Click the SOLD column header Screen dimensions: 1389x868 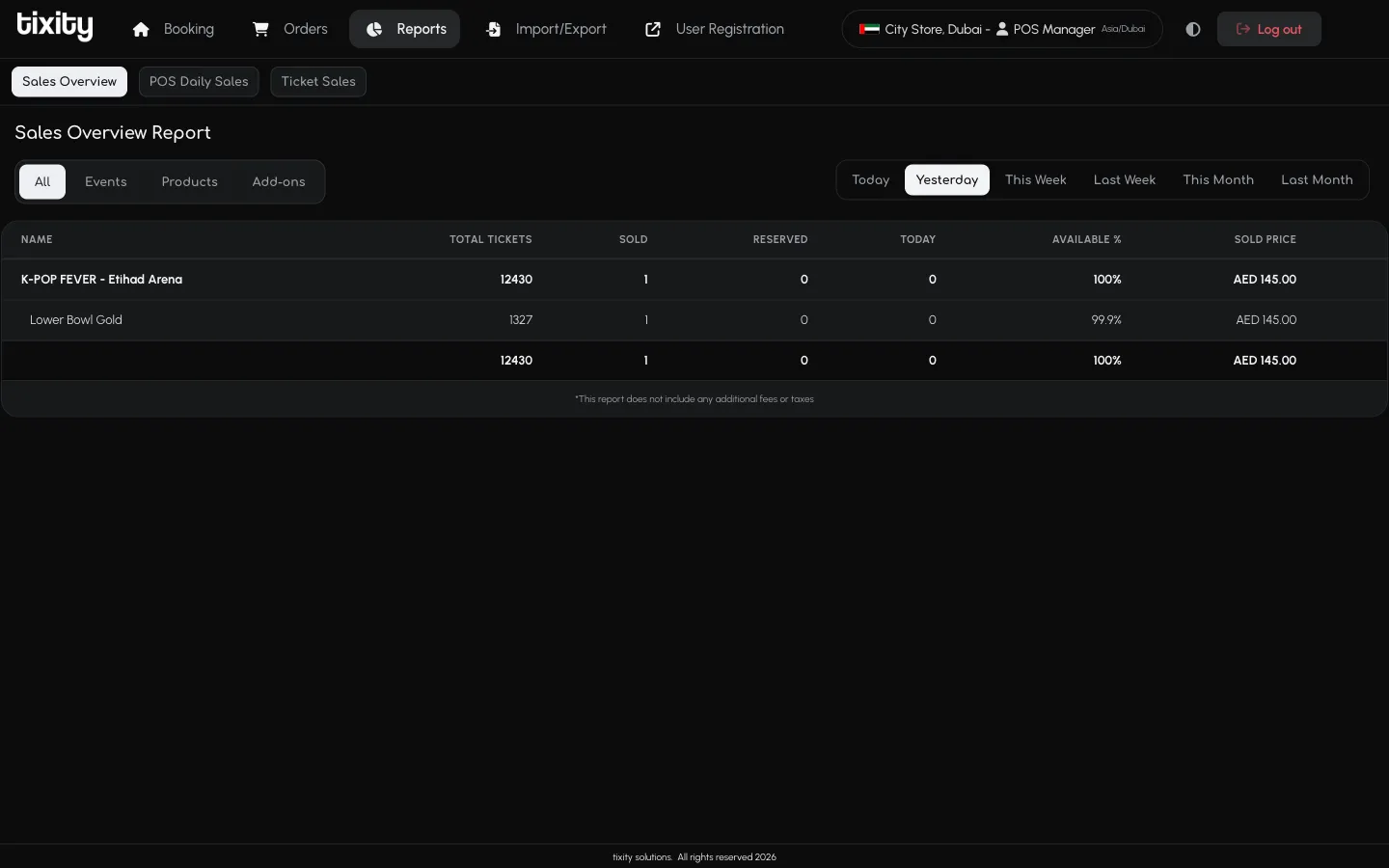tap(633, 239)
